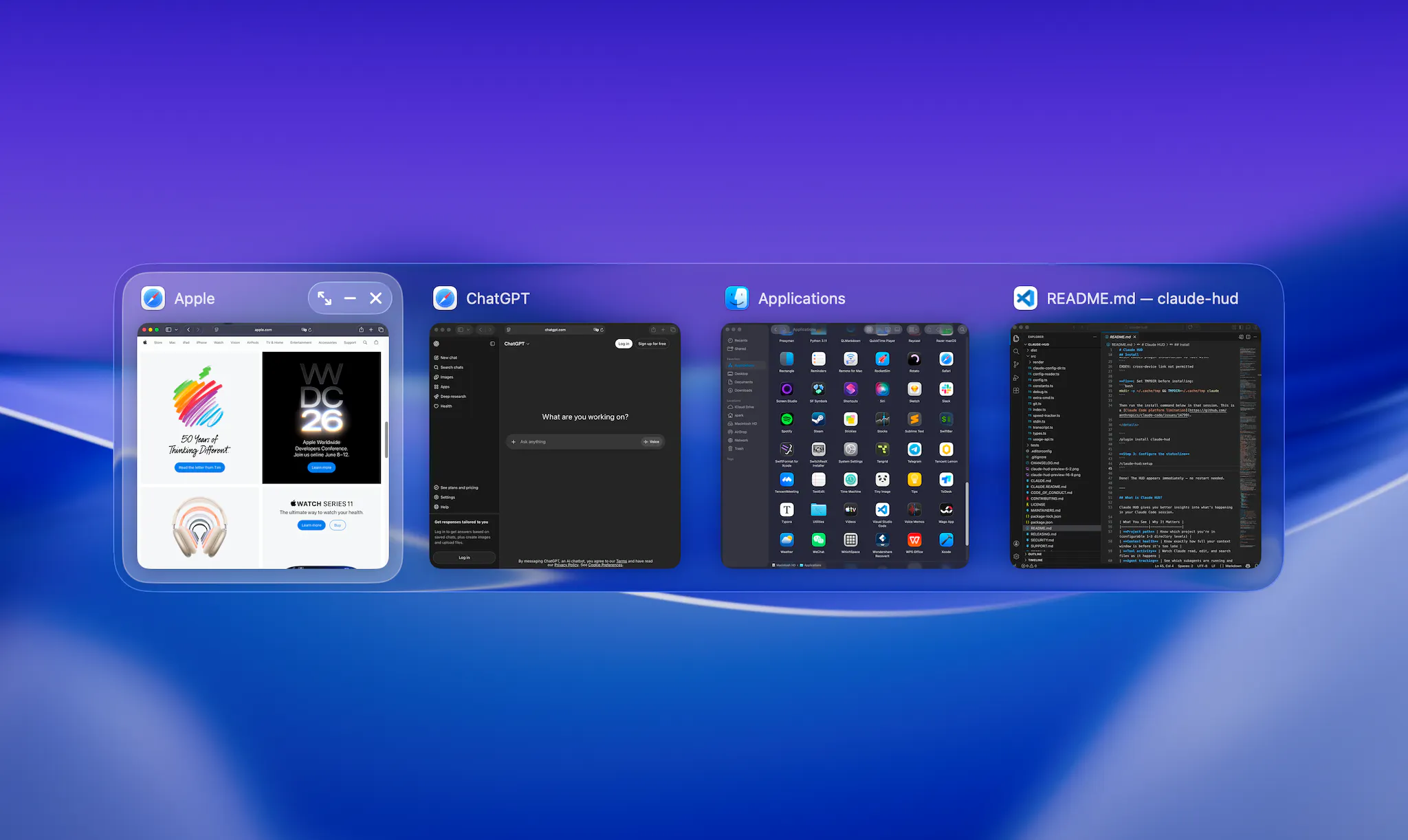Image resolution: width=1408 pixels, height=840 pixels.
Task: Expand the OUTLINE section in VS Code
Action: [x=1033, y=554]
